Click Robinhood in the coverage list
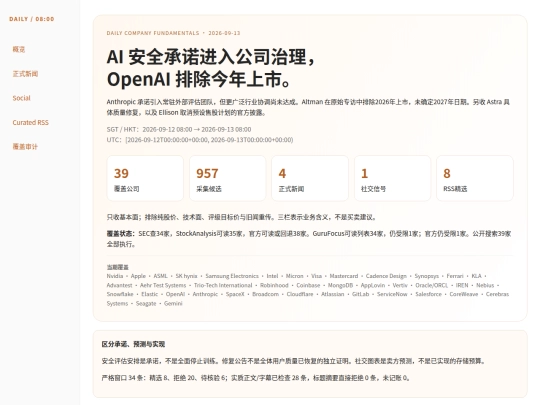The height and width of the screenshot is (405, 540). (x=274, y=285)
